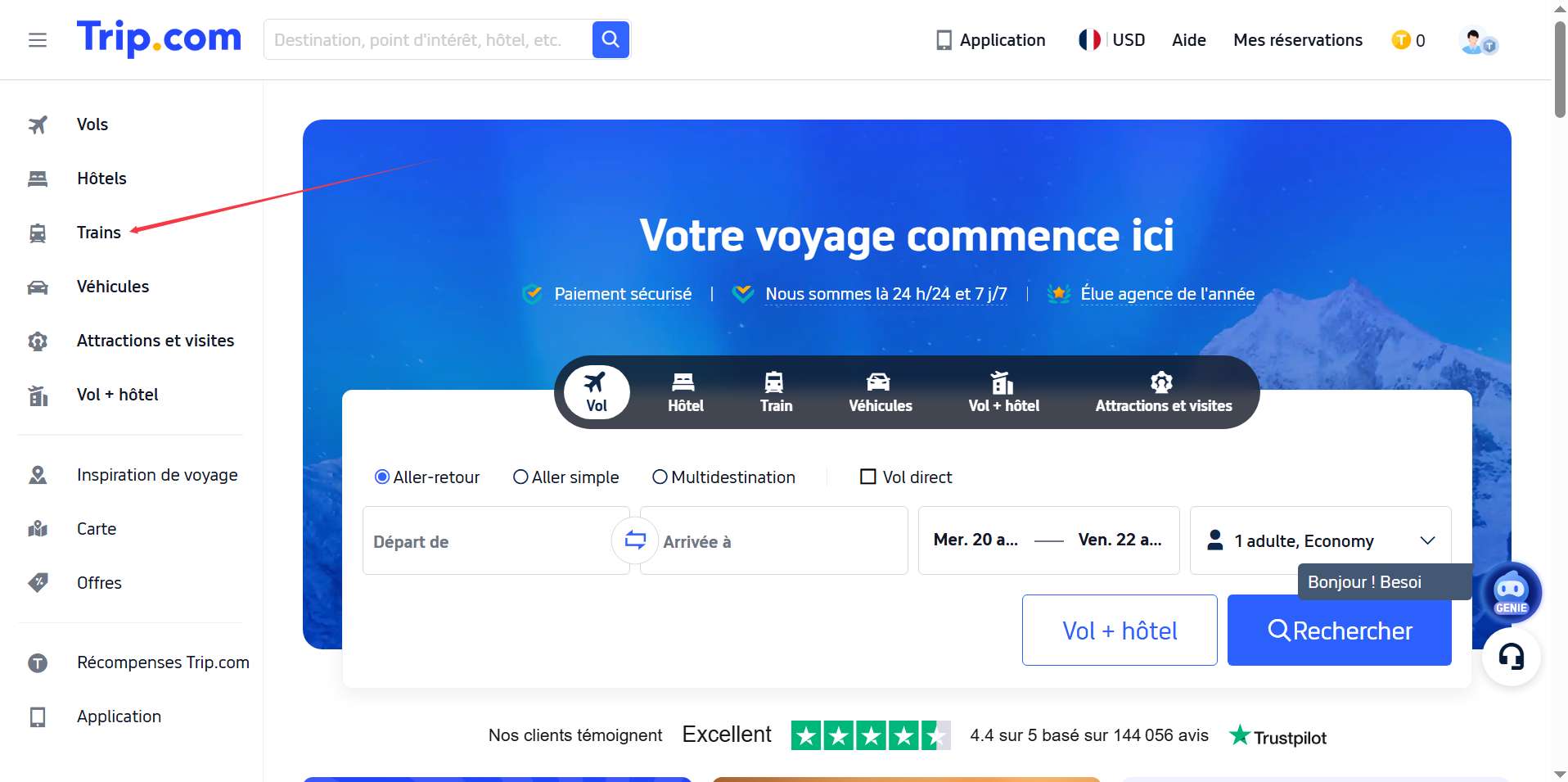The image size is (1568, 782).
Task: Switch to the Hôtel search tab
Action: pos(685,392)
